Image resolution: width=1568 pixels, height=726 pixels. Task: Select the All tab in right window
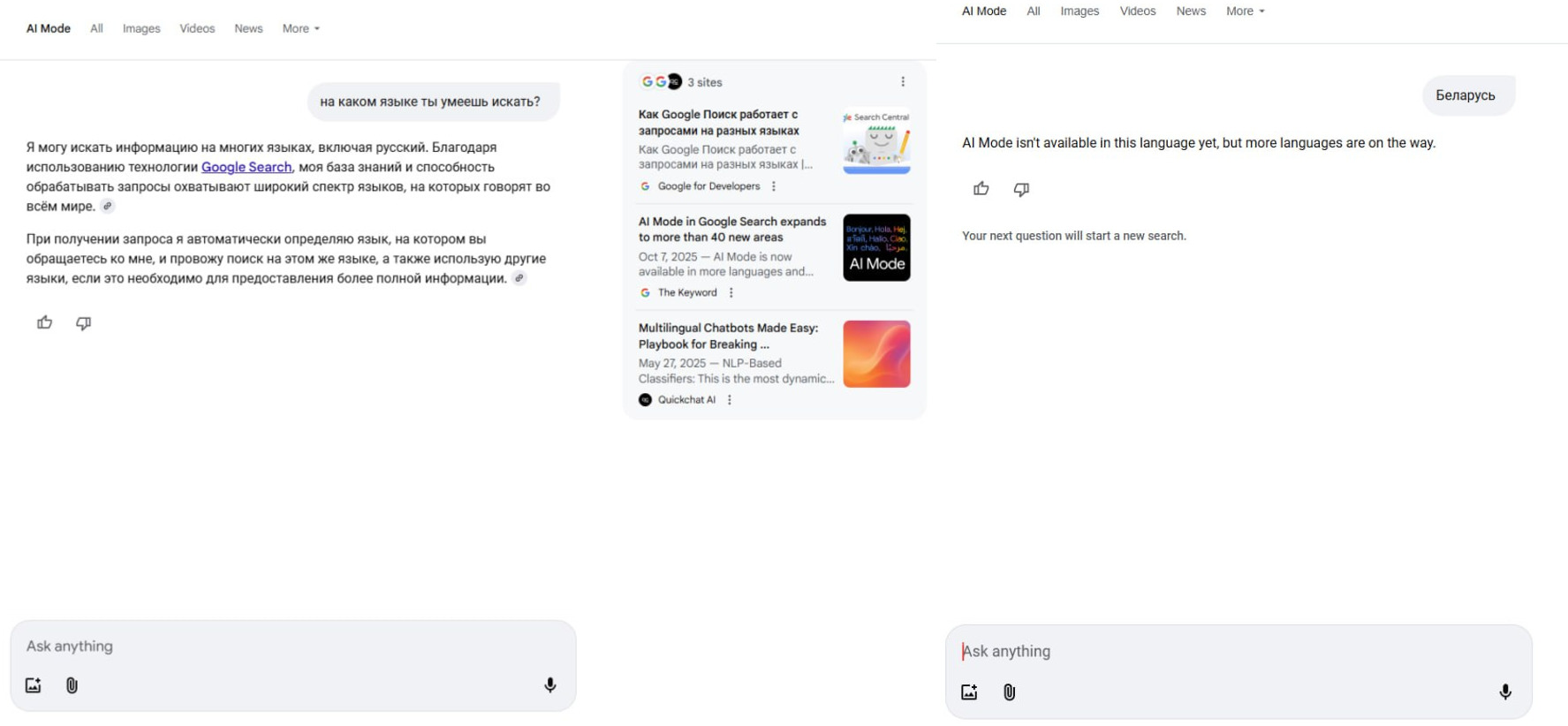point(1034,11)
